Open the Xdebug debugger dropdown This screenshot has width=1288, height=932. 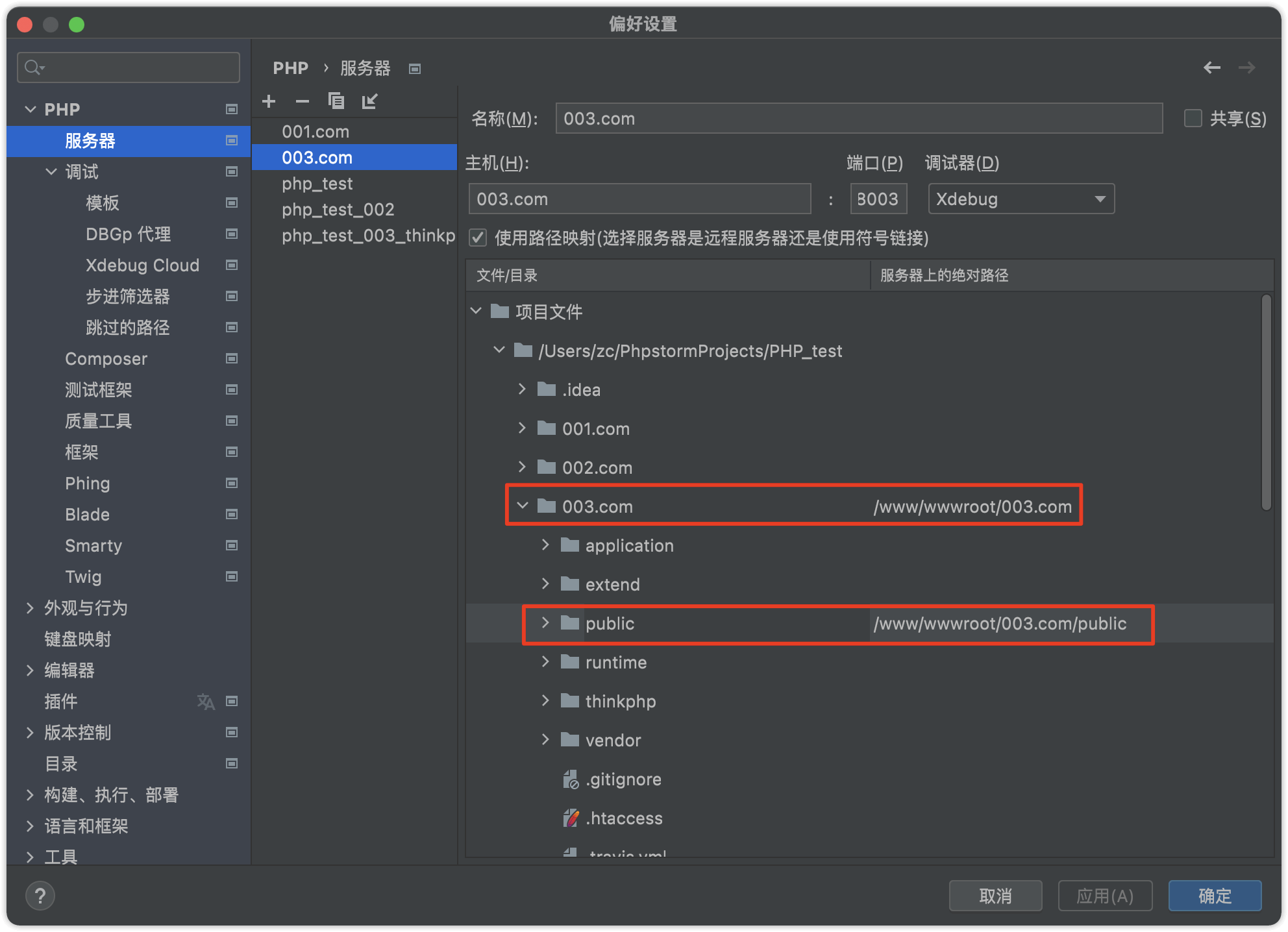tap(1021, 199)
